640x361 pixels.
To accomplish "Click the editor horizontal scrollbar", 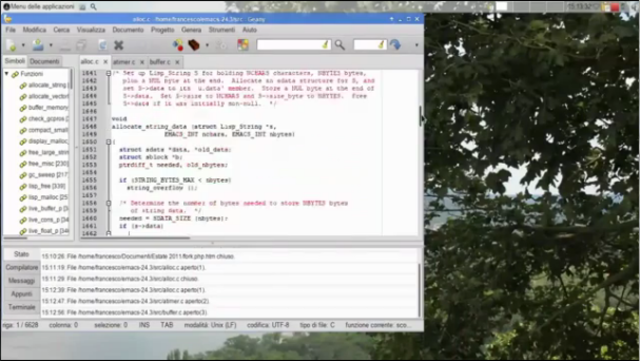I will point(135,238).
